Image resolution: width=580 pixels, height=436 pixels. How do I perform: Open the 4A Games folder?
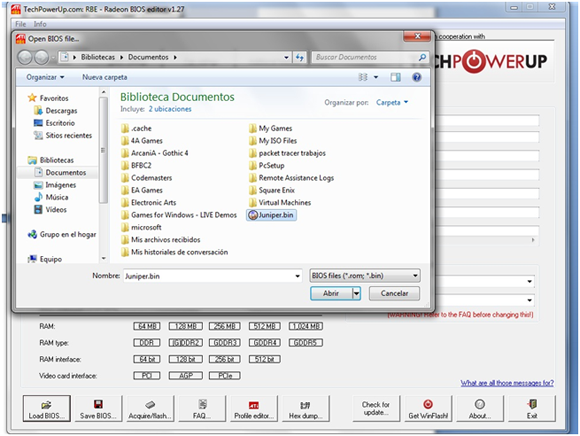click(x=142, y=141)
